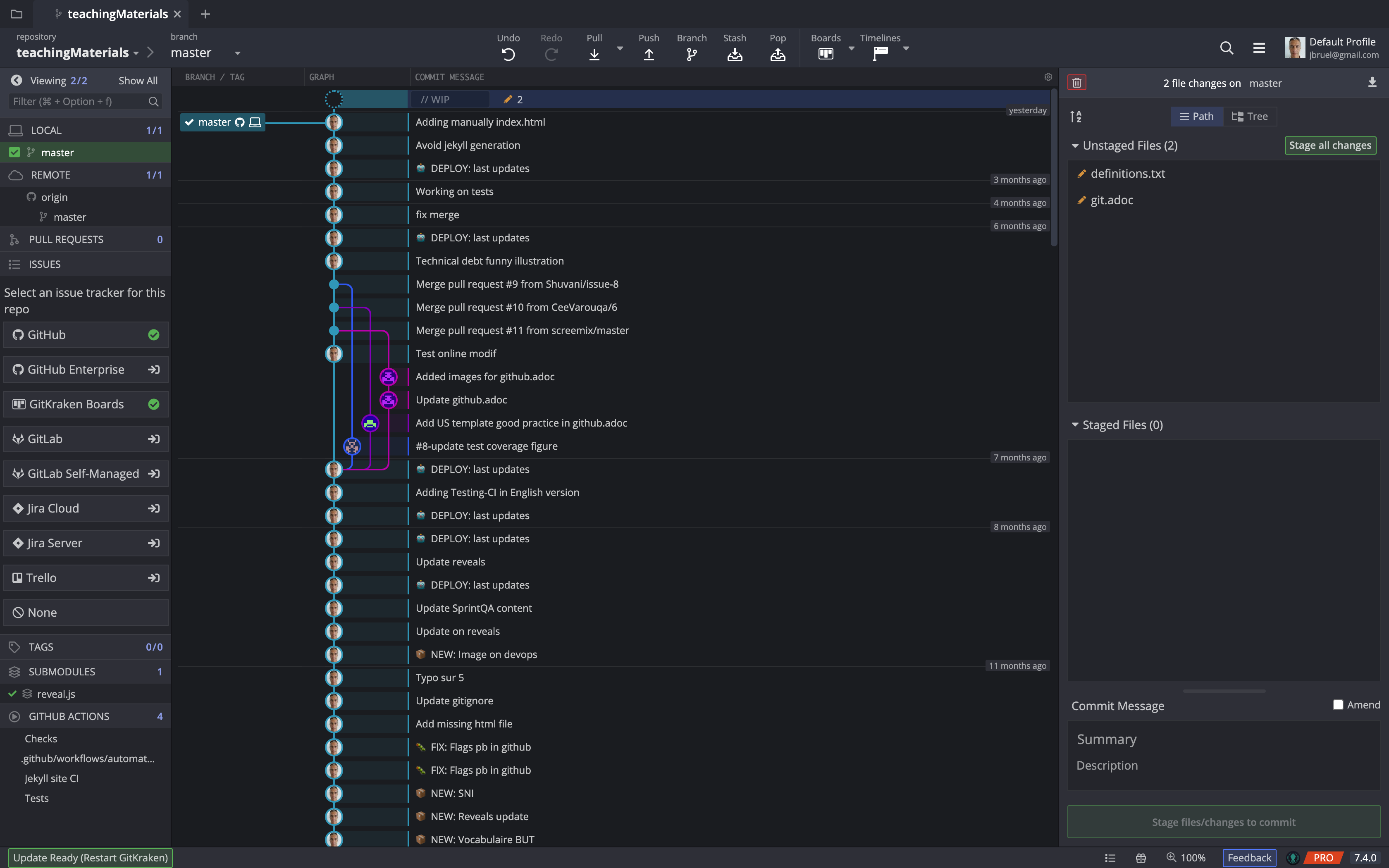
Task: Click Show All in the viewing bar
Action: point(137,80)
